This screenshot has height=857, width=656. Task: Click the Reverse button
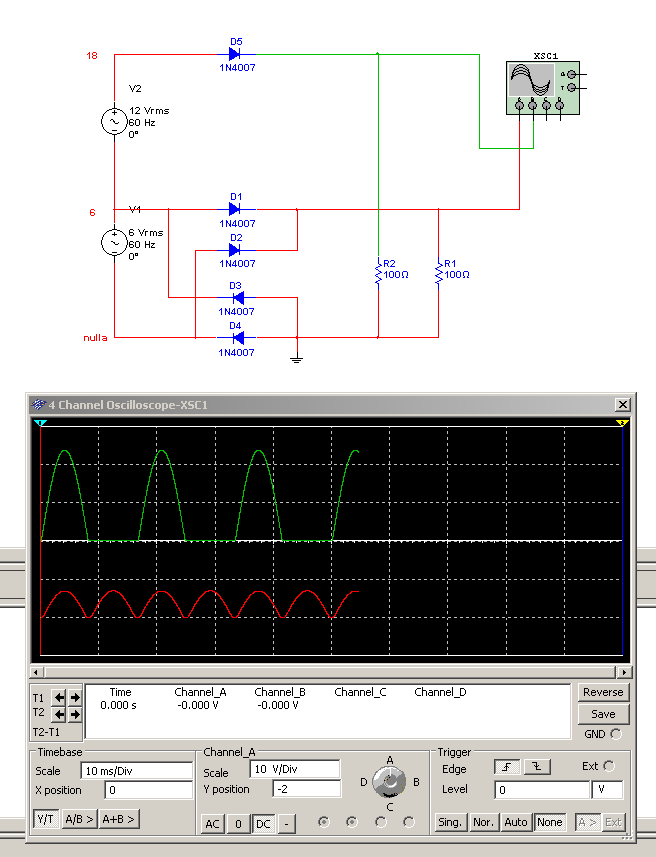pos(603,692)
